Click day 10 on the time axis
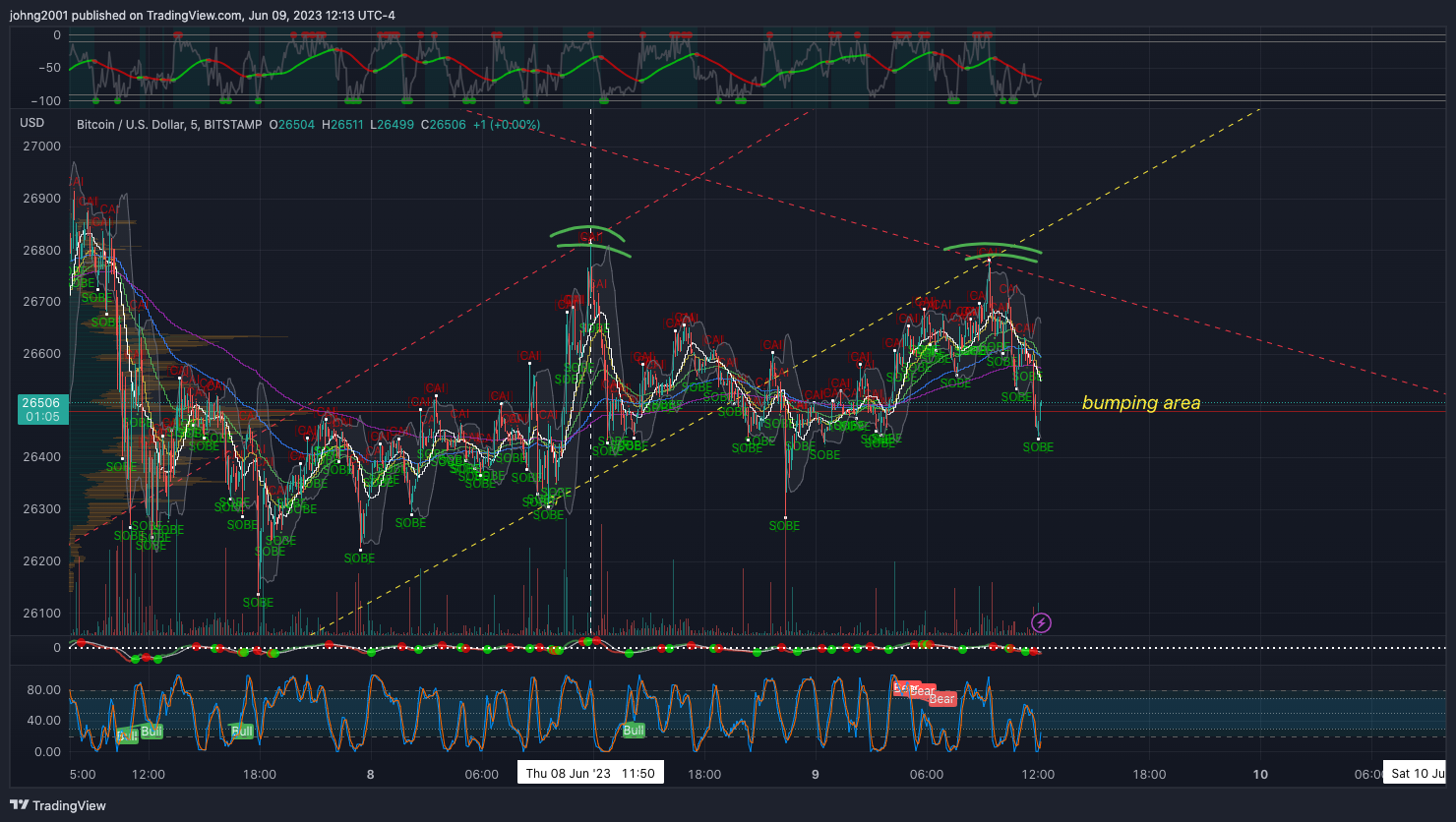Viewport: 1456px width, 822px height. 1260,774
